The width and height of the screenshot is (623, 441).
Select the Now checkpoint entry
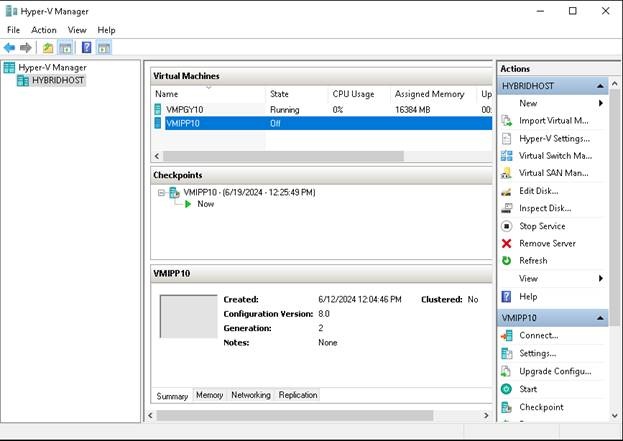point(205,204)
